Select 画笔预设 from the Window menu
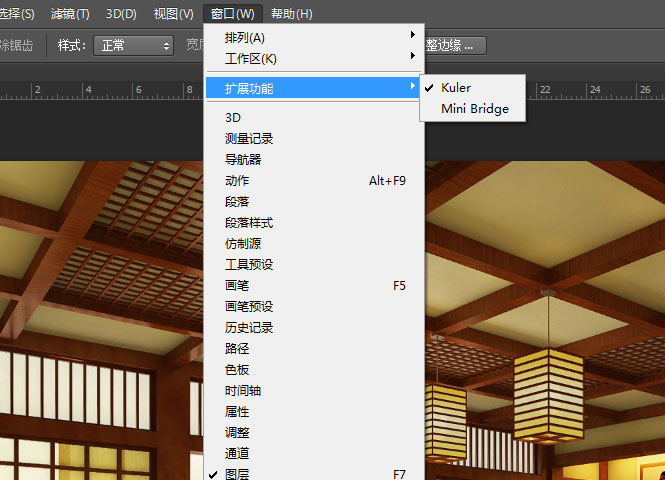Image resolution: width=665 pixels, height=480 pixels. pyautogui.click(x=249, y=306)
